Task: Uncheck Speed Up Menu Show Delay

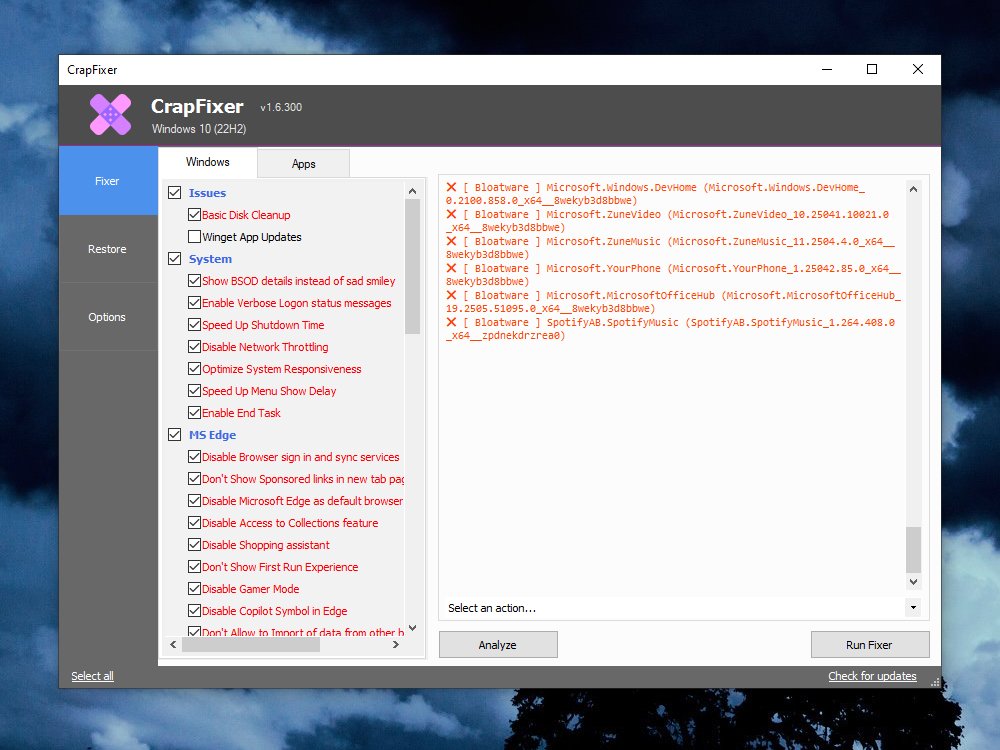Action: point(195,390)
